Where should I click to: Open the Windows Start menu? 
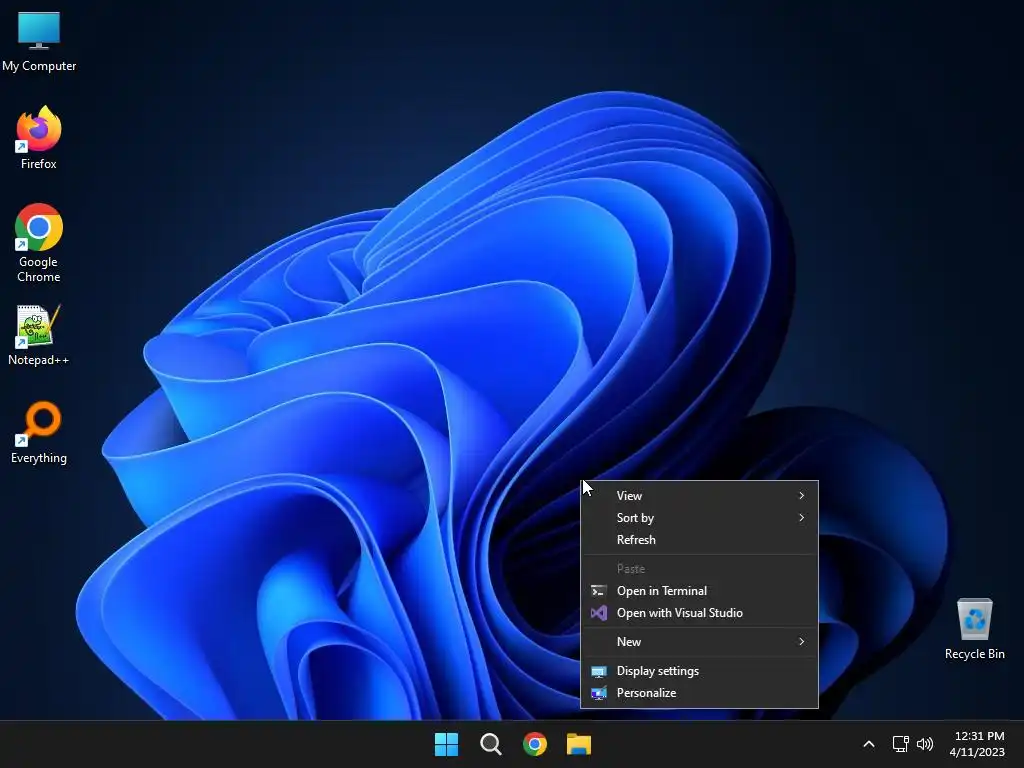pos(447,744)
